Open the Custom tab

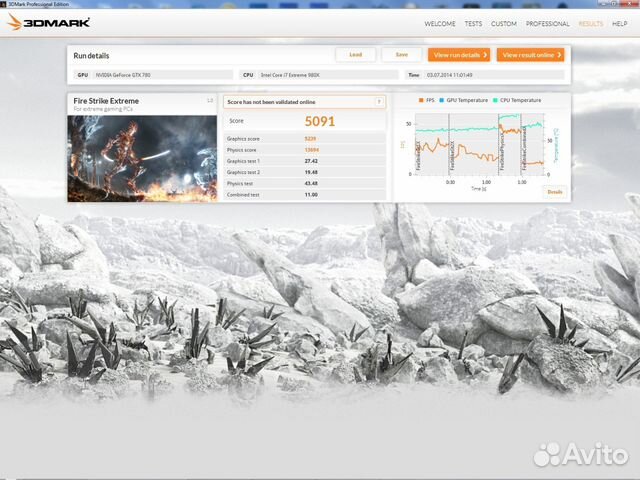pyautogui.click(x=504, y=24)
